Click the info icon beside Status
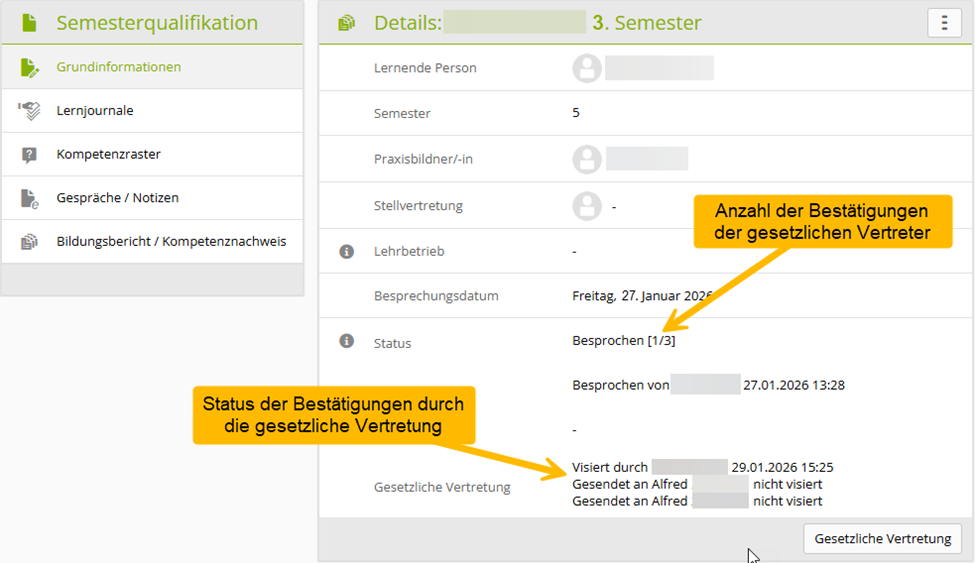The image size is (975, 563). 347,342
